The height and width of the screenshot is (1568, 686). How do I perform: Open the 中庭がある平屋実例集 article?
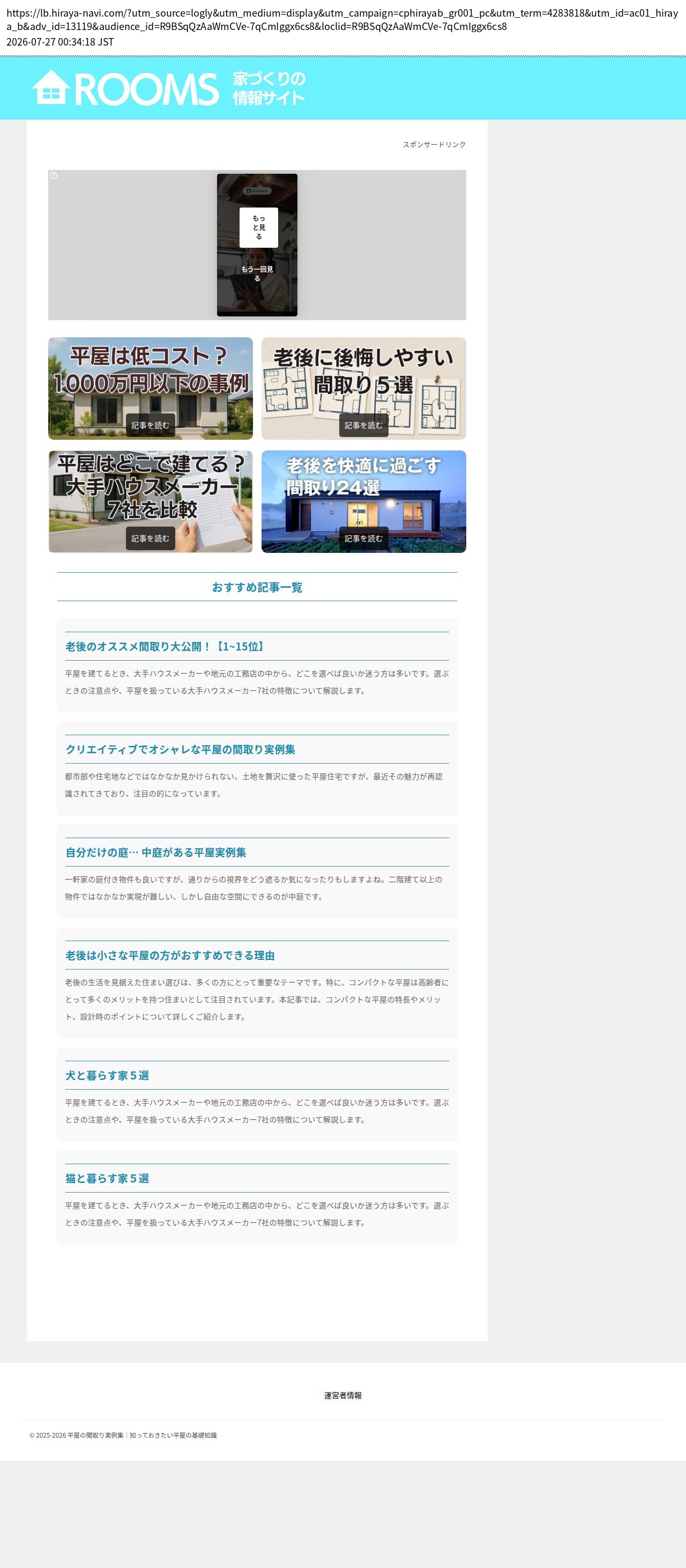click(x=155, y=852)
